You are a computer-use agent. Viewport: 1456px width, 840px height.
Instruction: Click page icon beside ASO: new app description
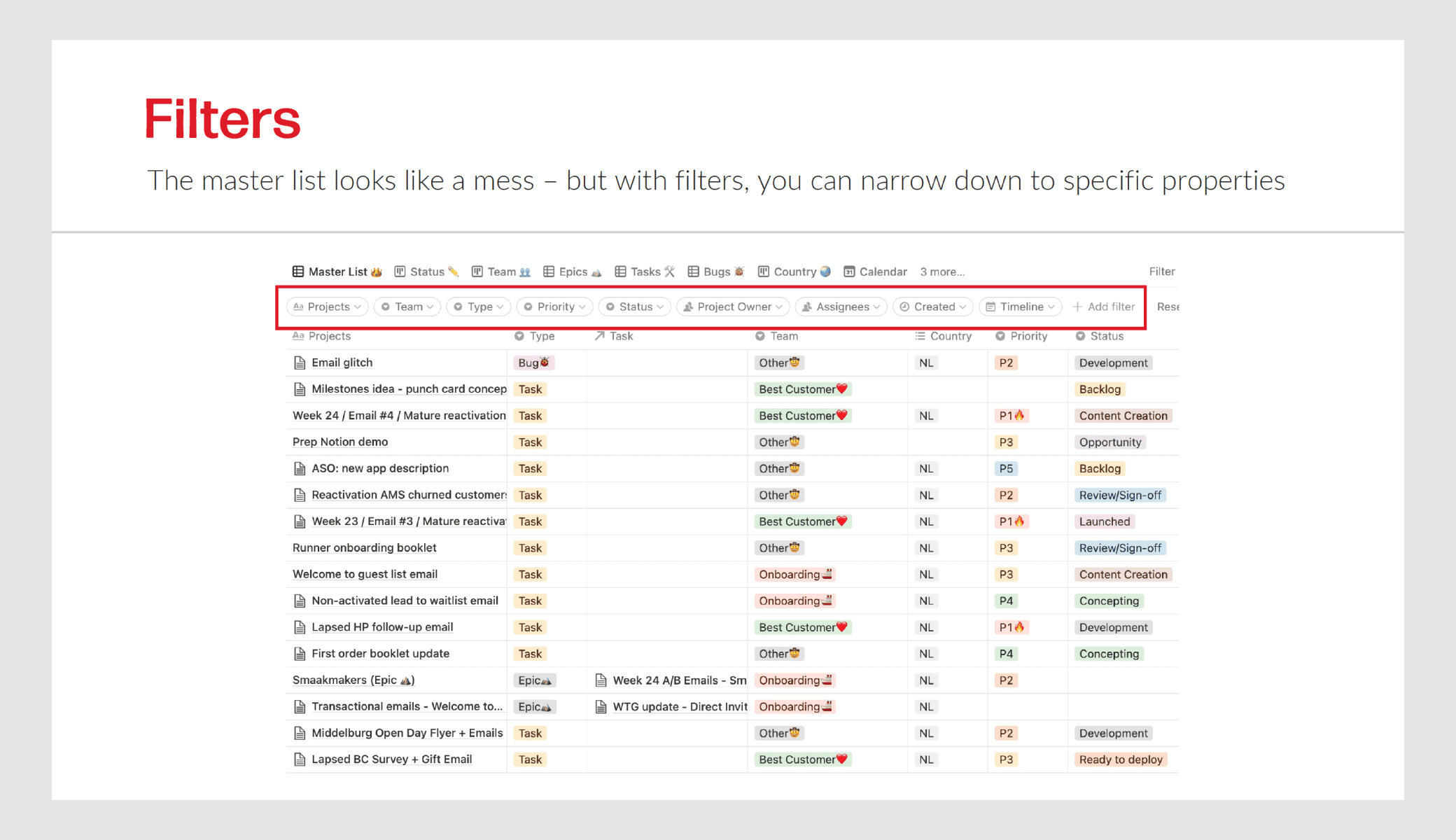point(300,468)
